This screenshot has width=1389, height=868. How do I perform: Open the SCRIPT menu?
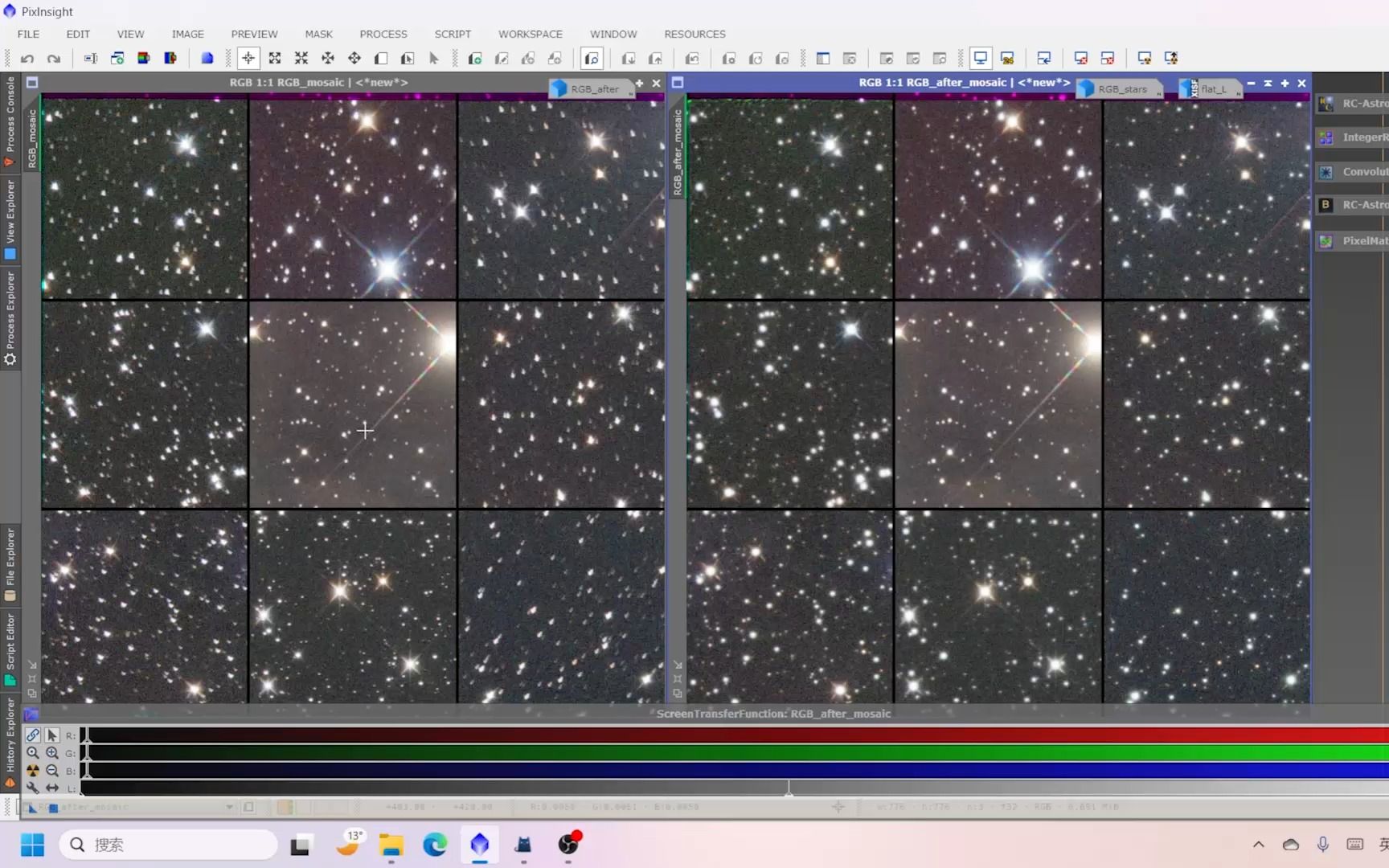(x=453, y=34)
